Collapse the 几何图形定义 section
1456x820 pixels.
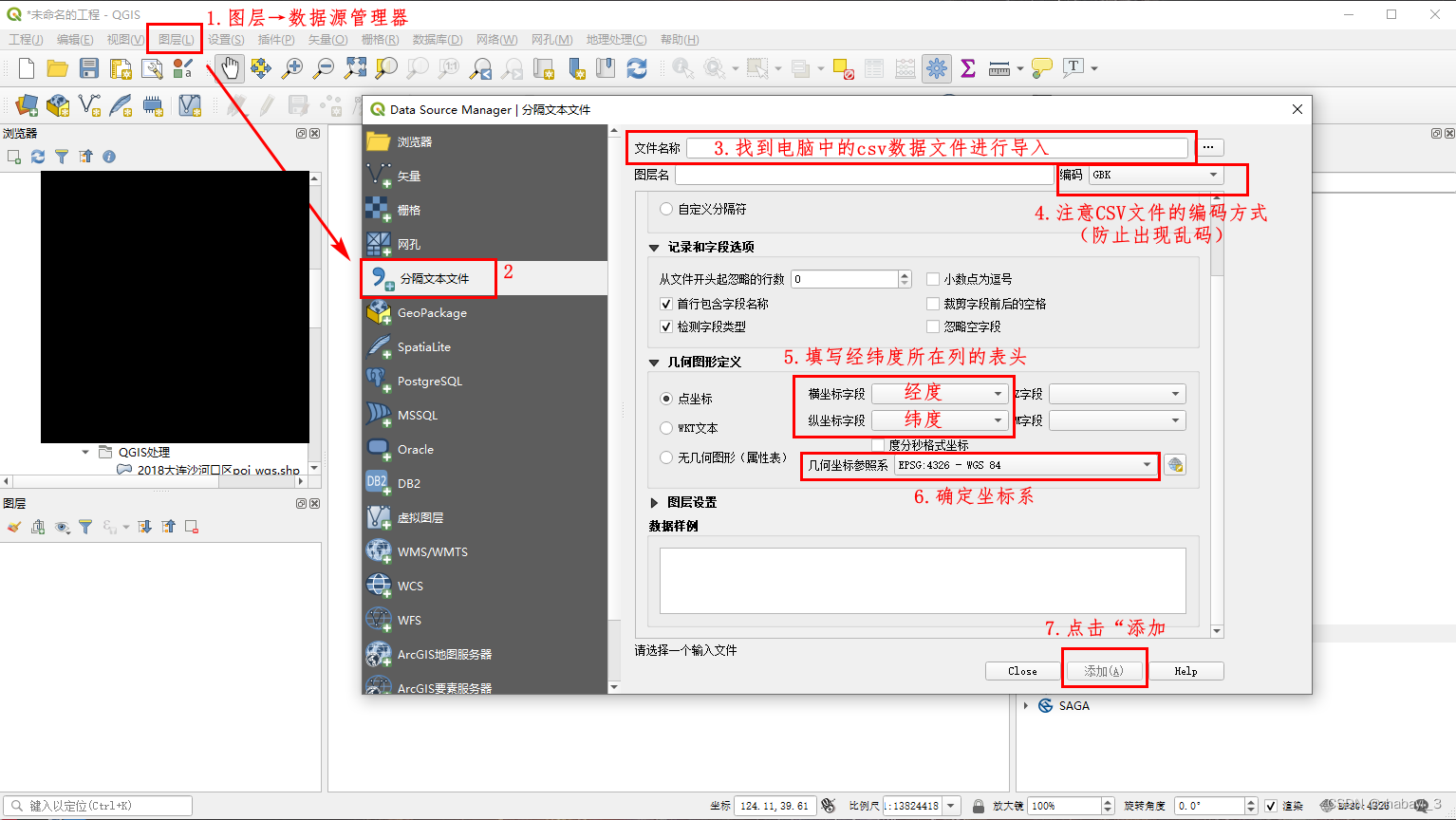[x=654, y=363]
